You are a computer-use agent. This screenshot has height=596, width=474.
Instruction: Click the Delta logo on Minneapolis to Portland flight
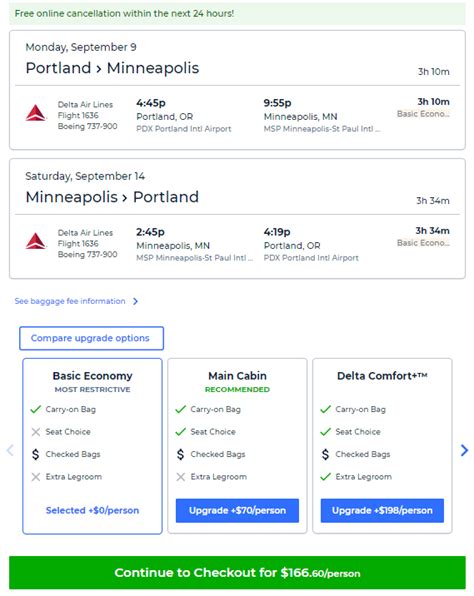pyautogui.click(x=36, y=241)
